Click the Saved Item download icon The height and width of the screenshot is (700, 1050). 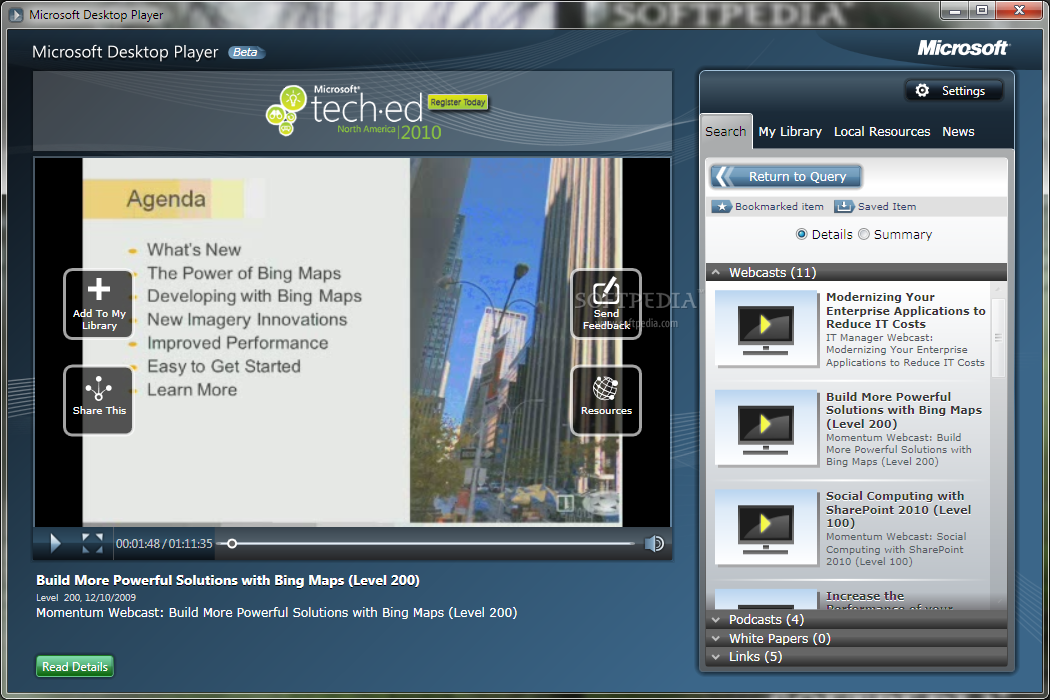click(x=844, y=206)
